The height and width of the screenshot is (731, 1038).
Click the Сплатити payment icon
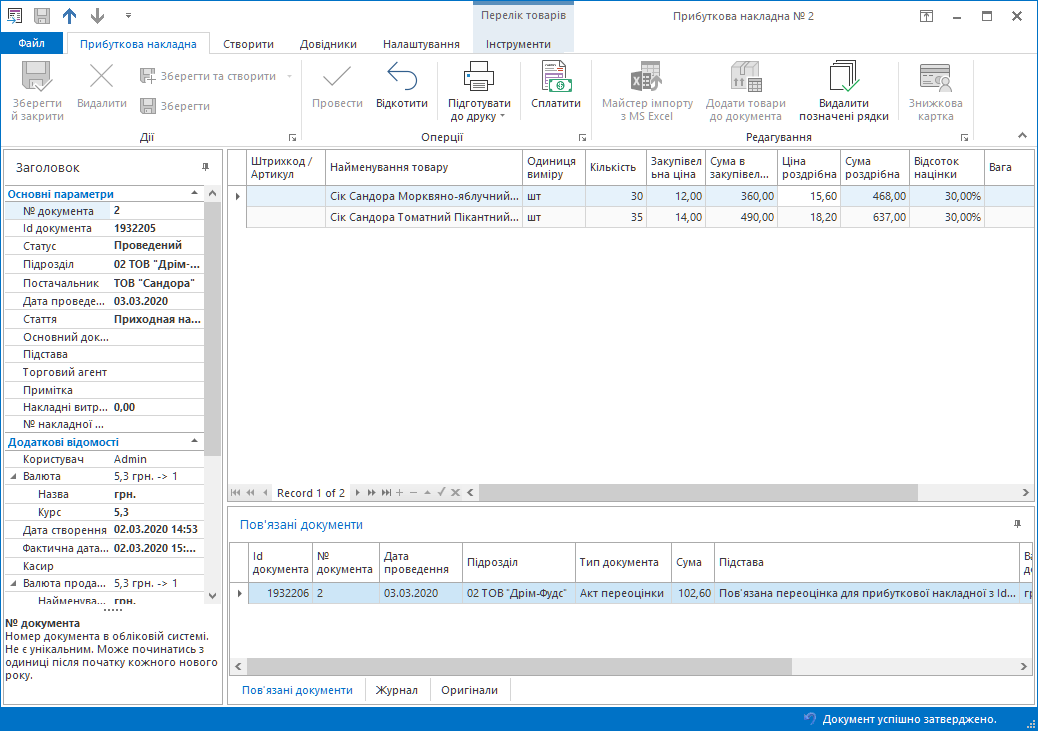pyautogui.click(x=555, y=78)
